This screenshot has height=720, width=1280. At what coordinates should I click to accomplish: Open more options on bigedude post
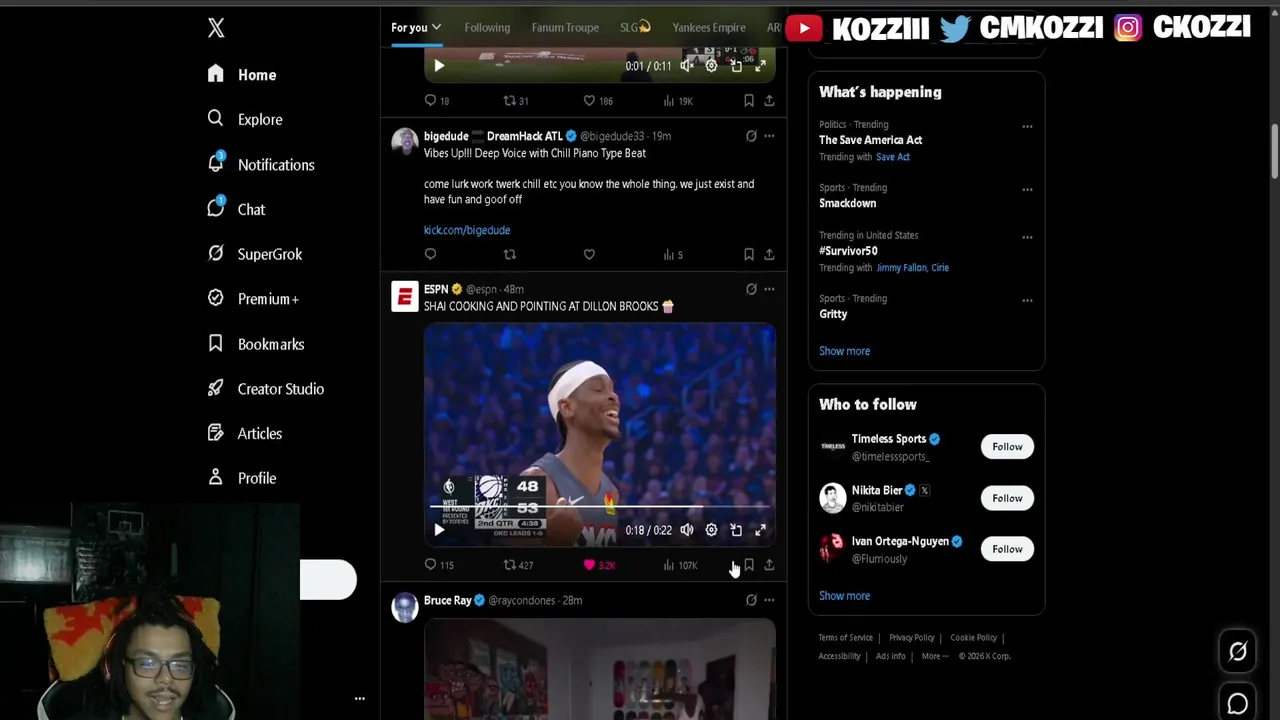[x=769, y=136]
